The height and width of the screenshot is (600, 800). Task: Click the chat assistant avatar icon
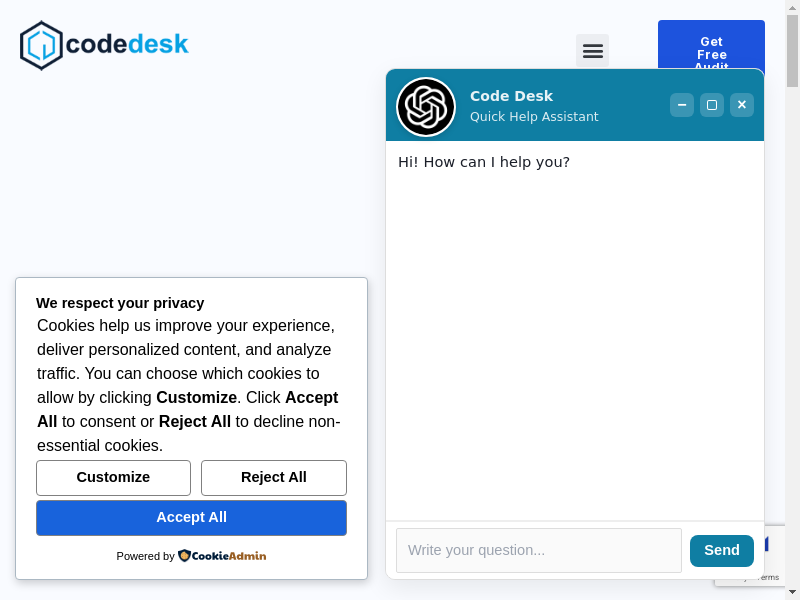tap(426, 106)
